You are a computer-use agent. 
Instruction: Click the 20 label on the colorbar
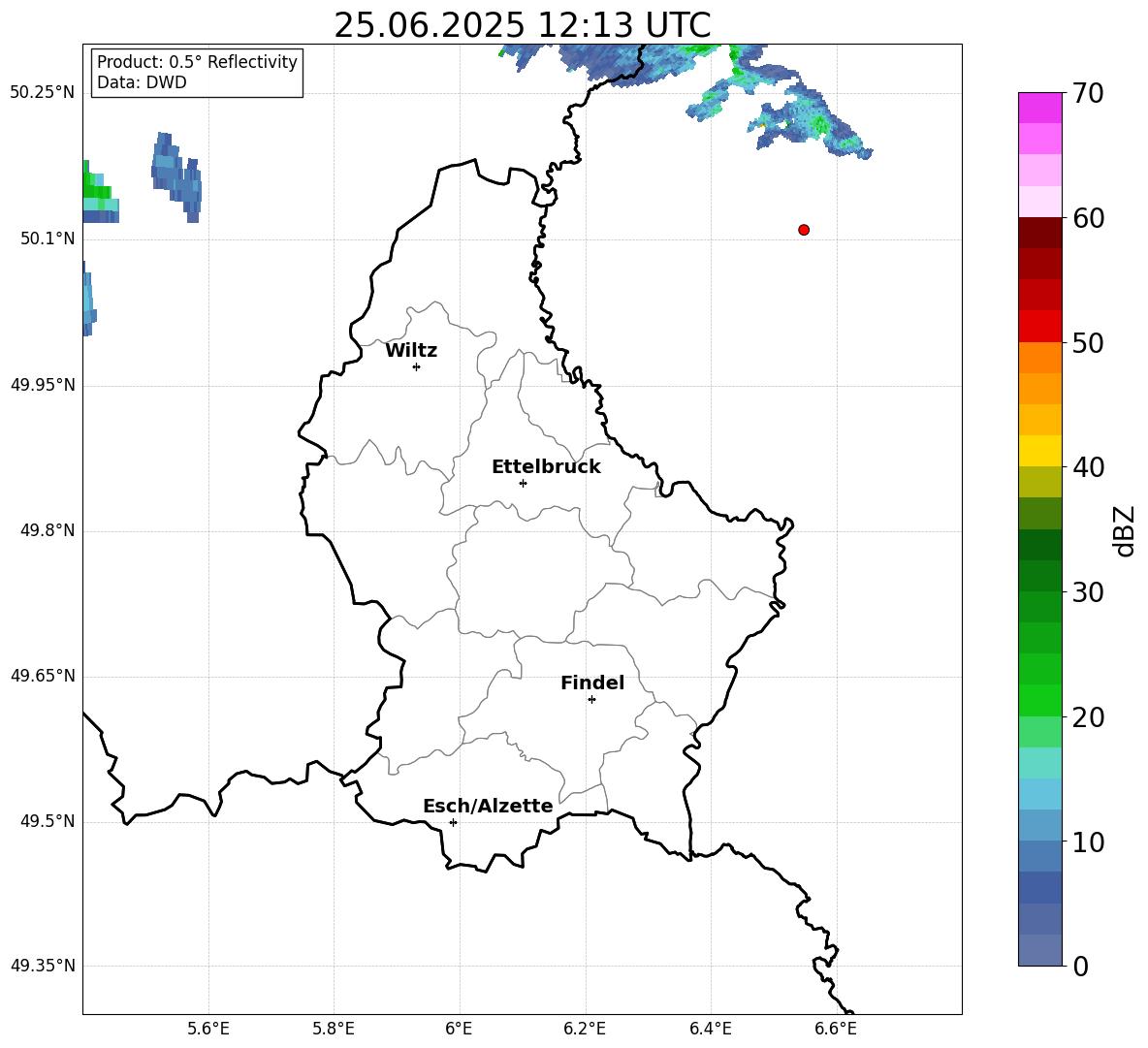click(1088, 717)
